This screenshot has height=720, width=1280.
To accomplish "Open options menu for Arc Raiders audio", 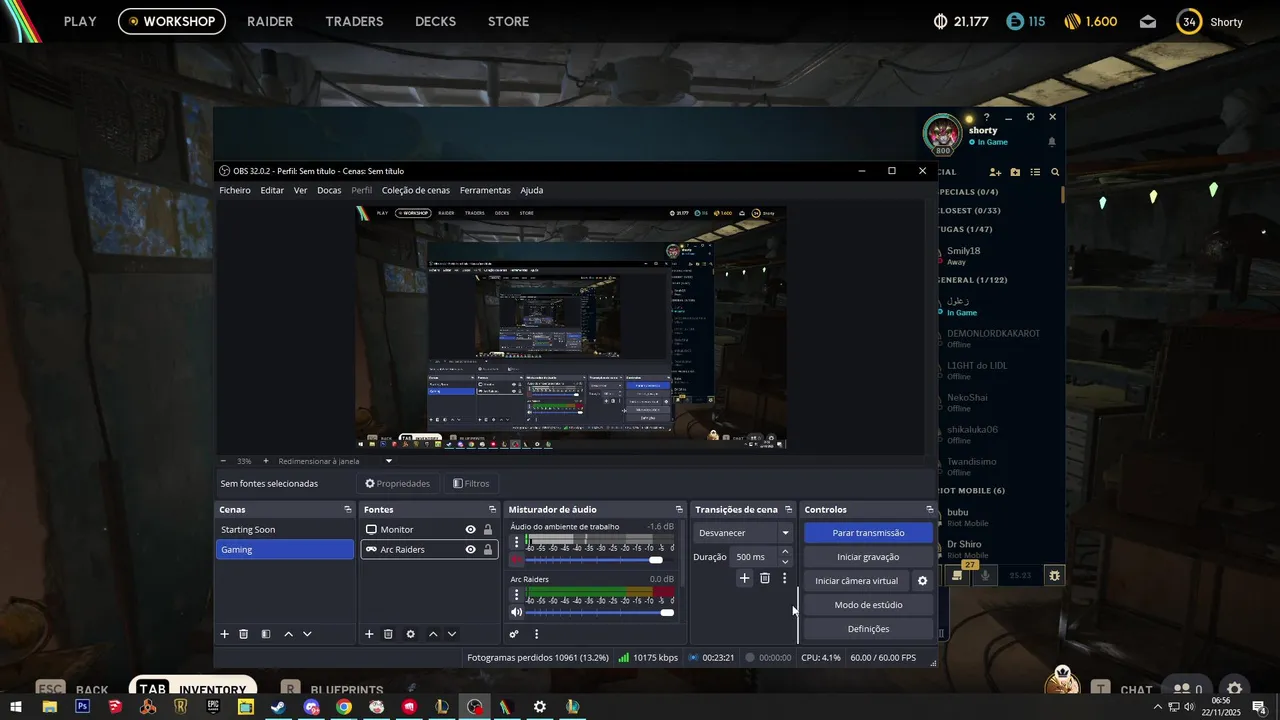I will pyautogui.click(x=517, y=595).
